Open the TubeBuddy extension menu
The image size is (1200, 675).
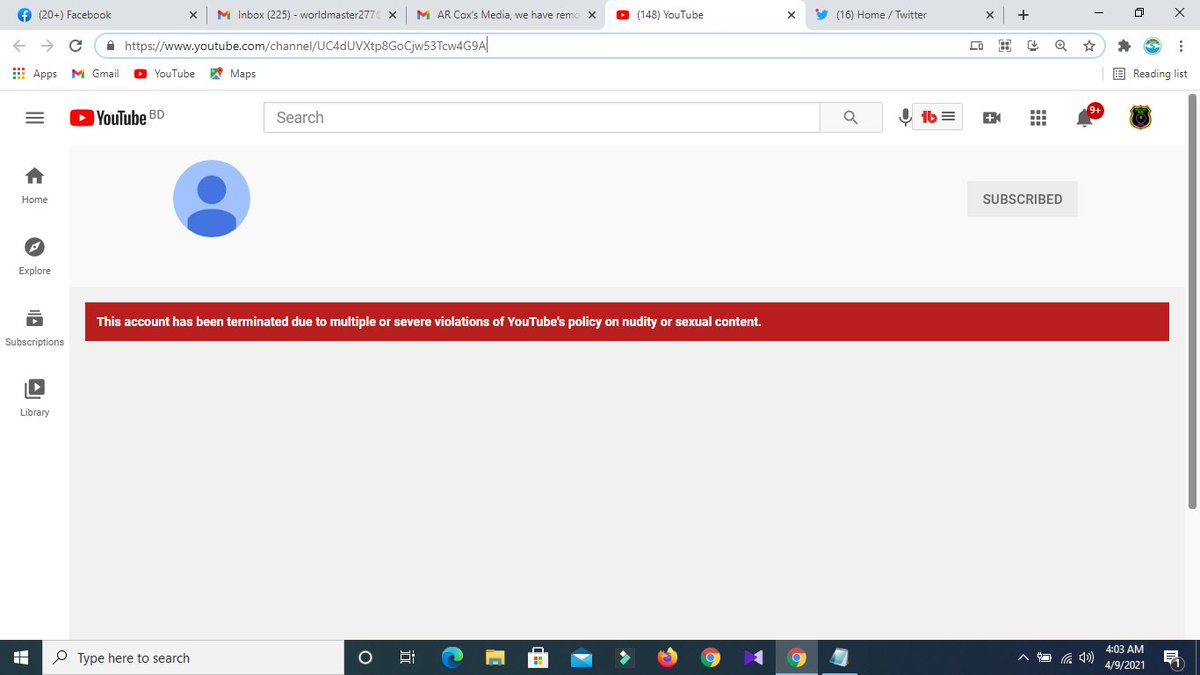pos(940,117)
